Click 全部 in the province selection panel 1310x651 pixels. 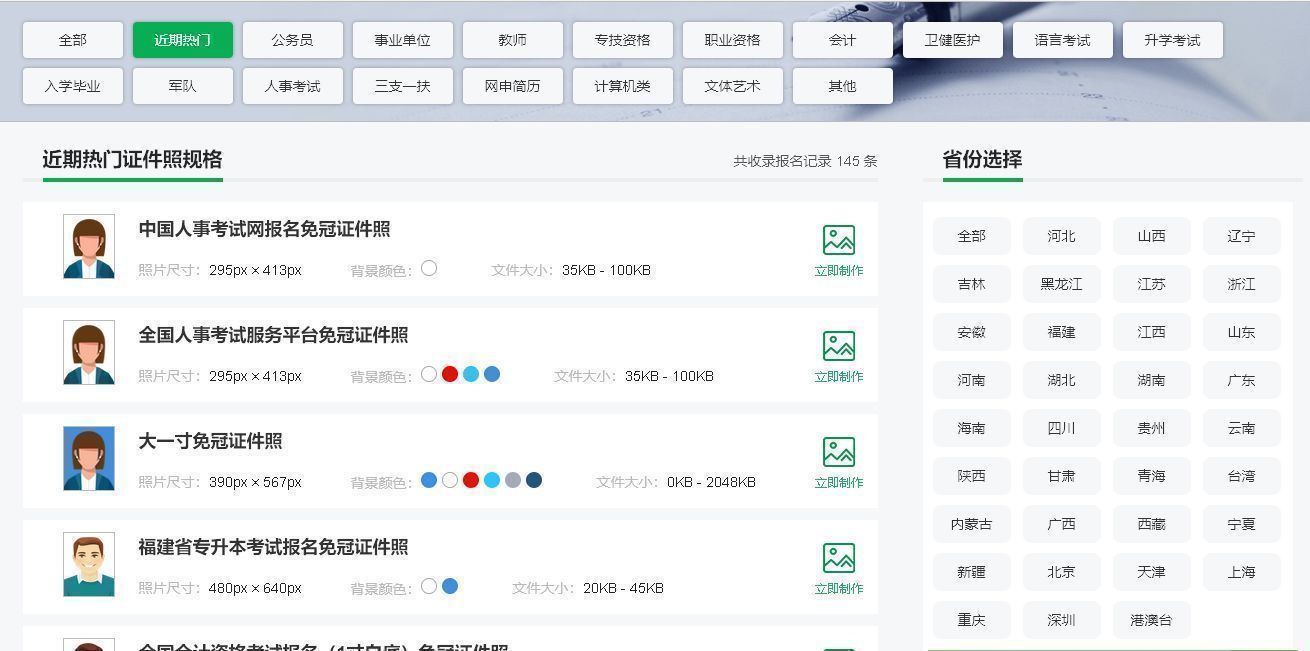[971, 236]
